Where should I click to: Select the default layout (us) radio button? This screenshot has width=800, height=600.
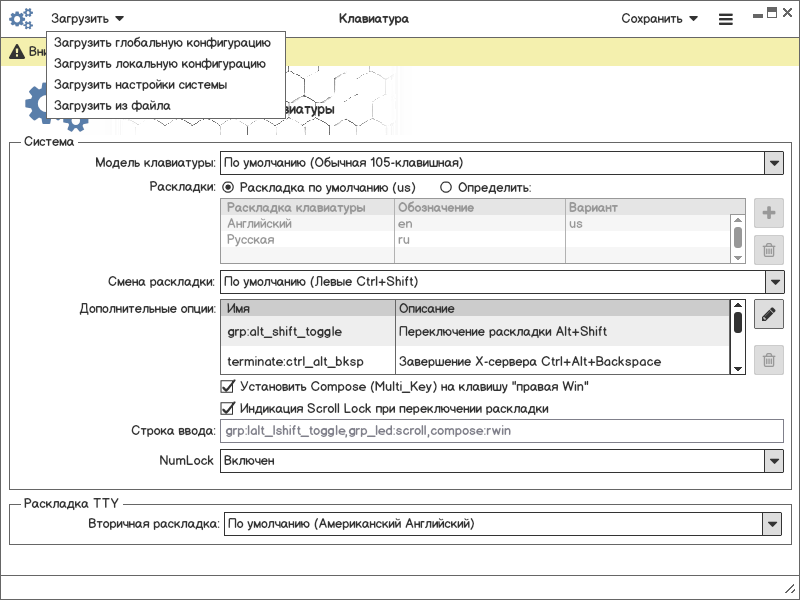pyautogui.click(x=228, y=187)
